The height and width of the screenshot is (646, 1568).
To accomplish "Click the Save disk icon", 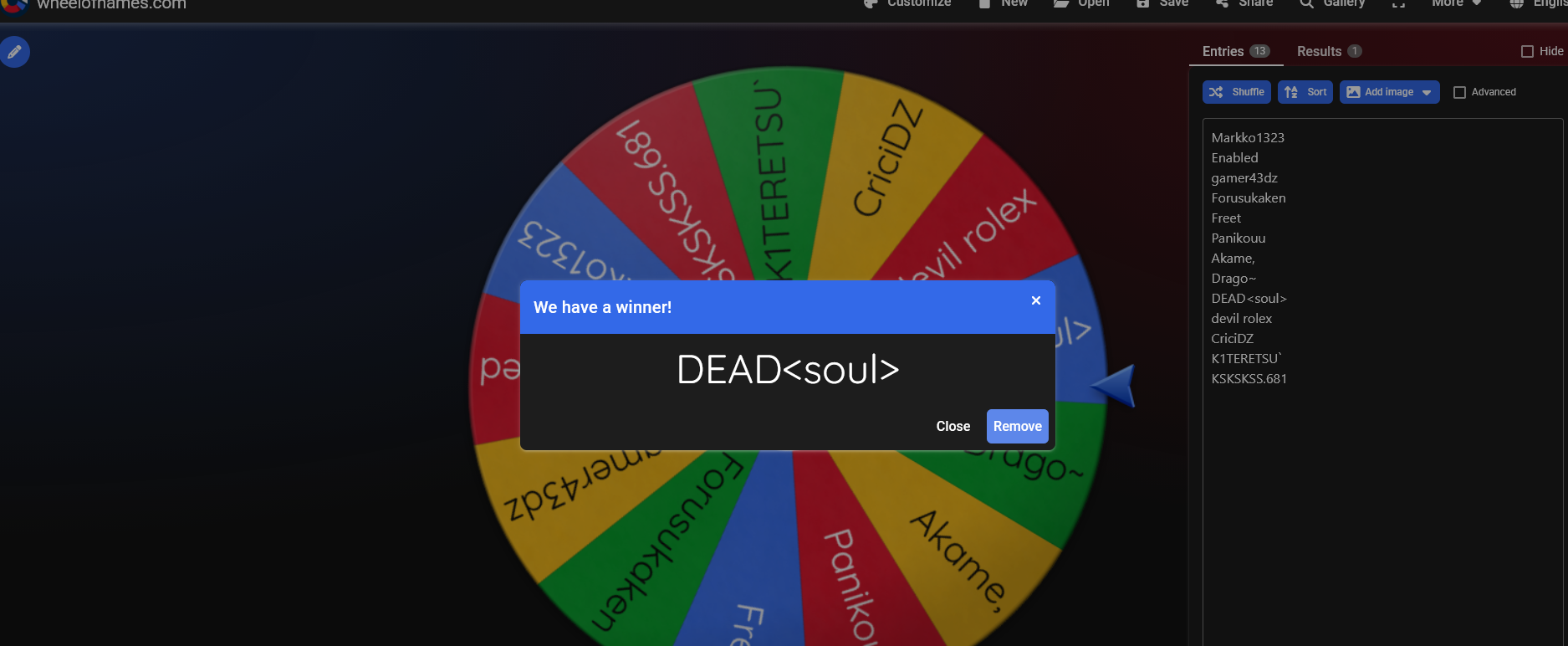I will point(1142,3).
